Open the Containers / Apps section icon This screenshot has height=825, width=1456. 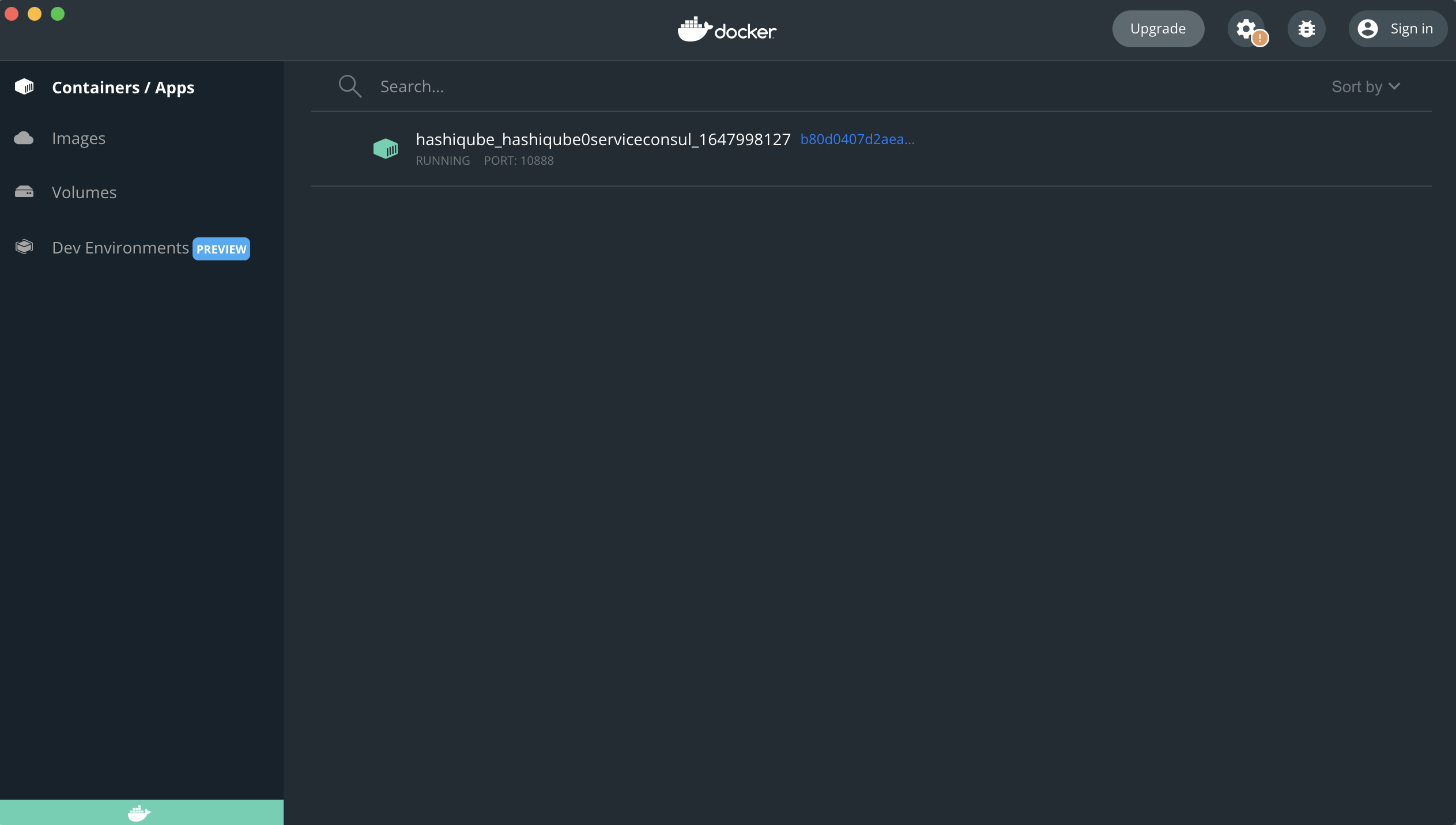coord(24,86)
